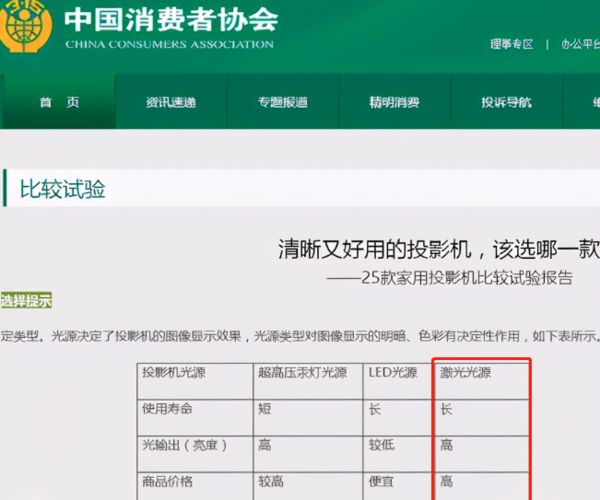Select the LED光源 column header

tap(393, 372)
